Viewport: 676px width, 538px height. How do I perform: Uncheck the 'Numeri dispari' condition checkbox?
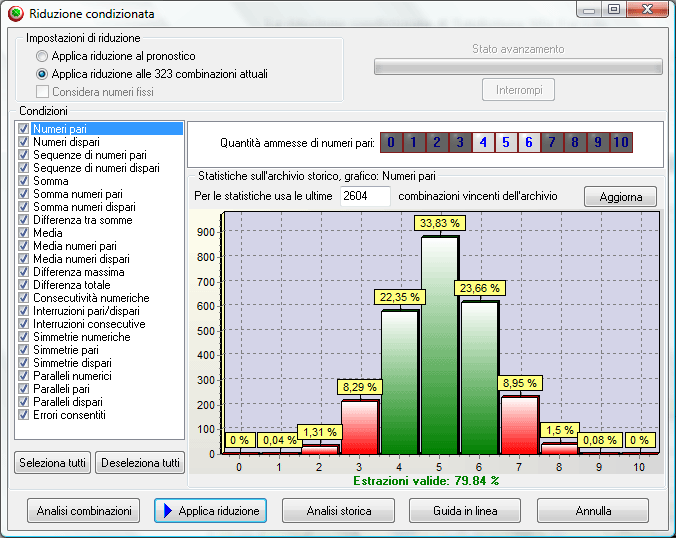24,142
